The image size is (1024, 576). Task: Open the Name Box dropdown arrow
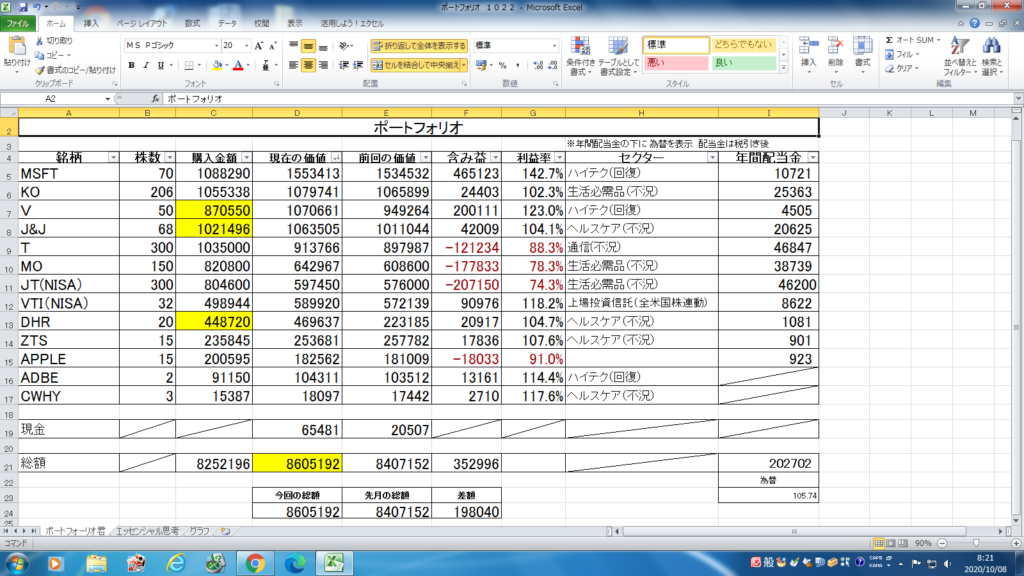(x=108, y=99)
